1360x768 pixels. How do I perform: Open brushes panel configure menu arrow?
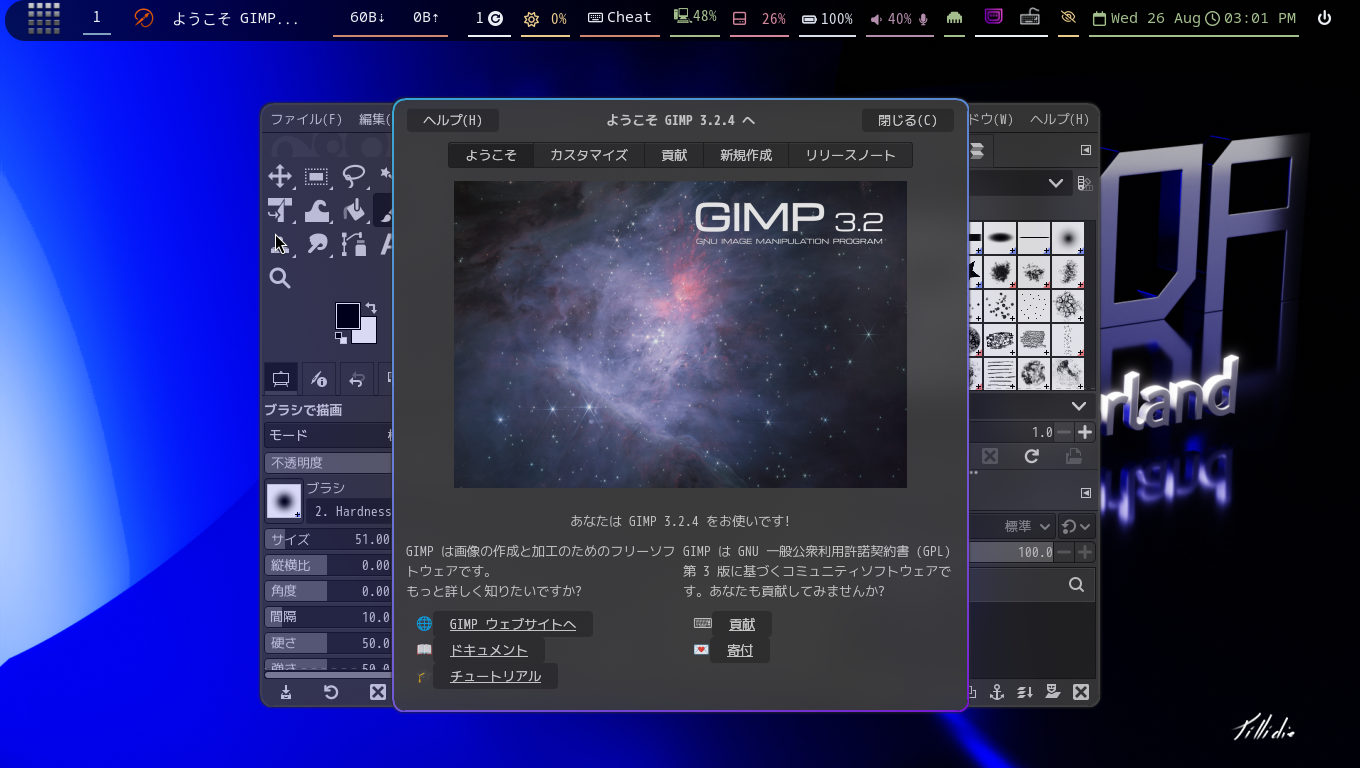1086,150
